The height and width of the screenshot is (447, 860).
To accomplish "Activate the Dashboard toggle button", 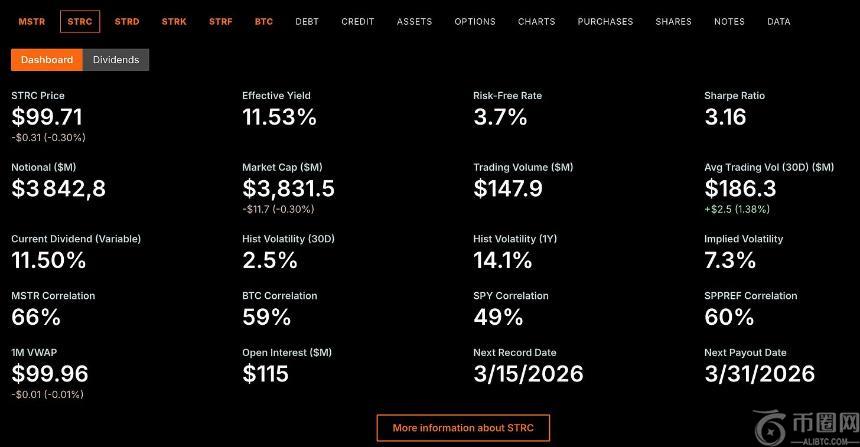I will (47, 60).
